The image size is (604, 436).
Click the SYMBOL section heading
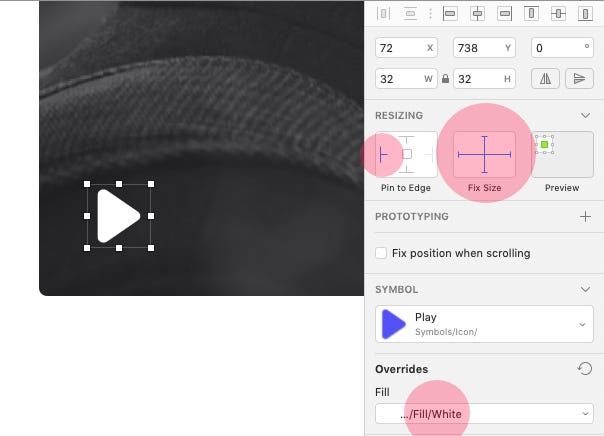(x=396, y=289)
